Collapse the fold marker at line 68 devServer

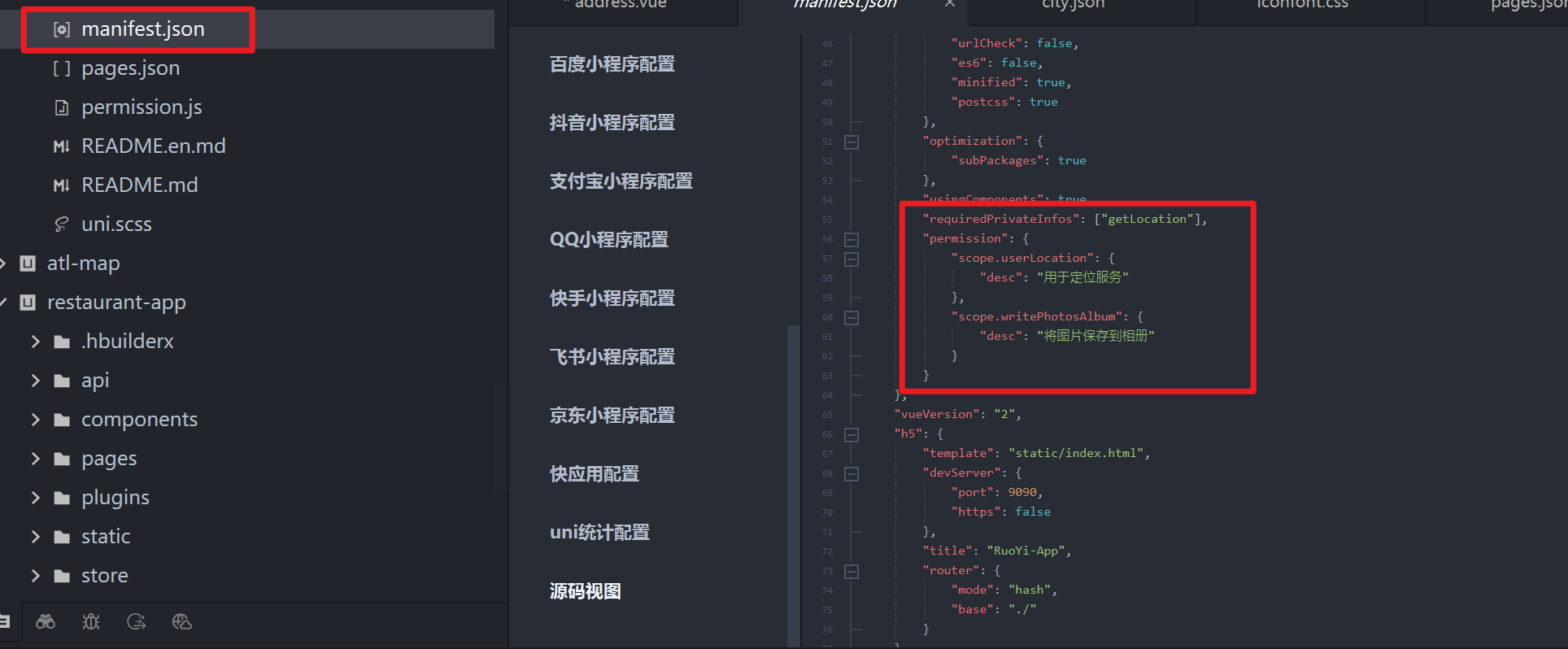point(852,473)
